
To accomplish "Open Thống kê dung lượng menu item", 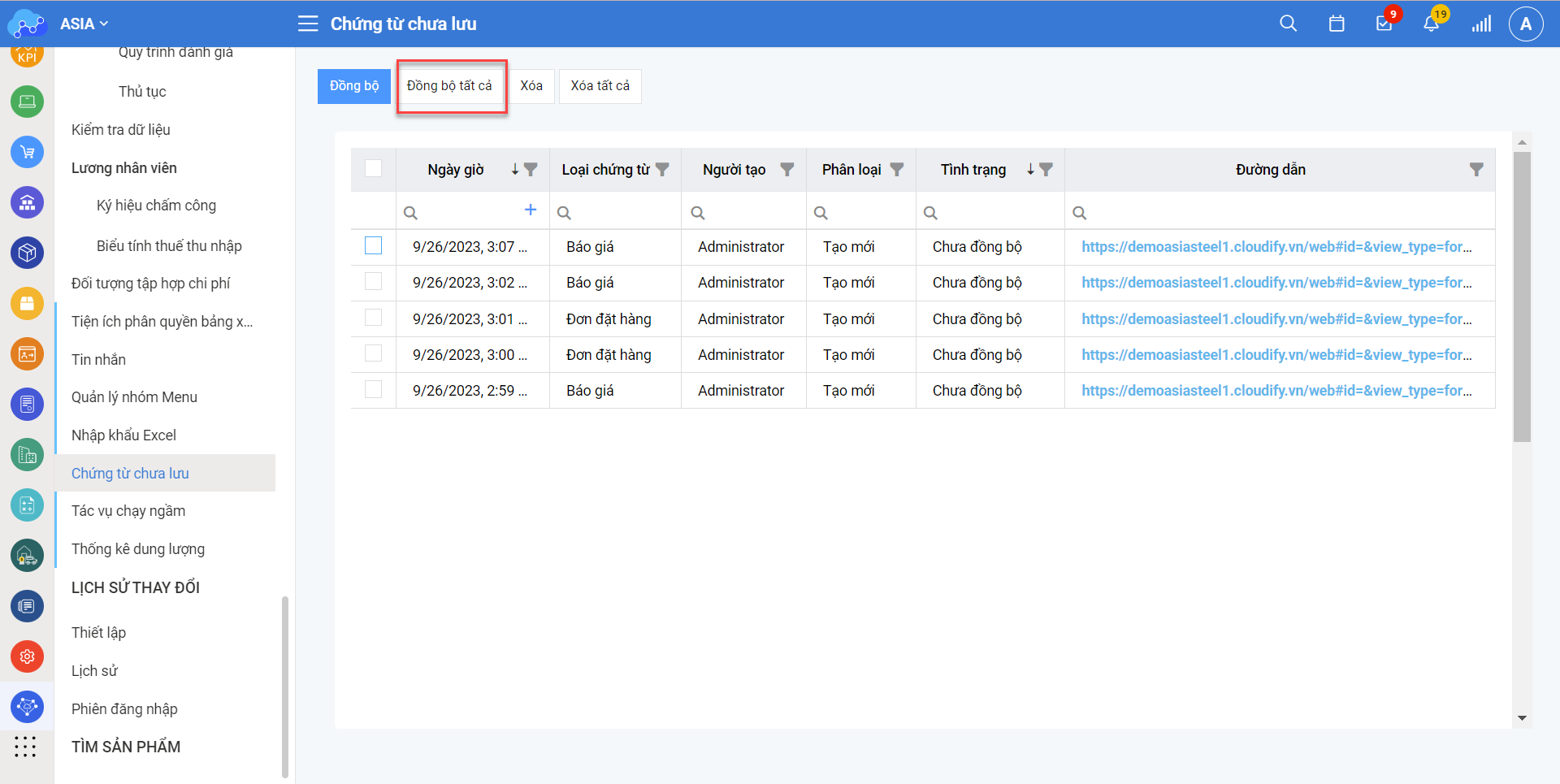I will pyautogui.click(x=138, y=549).
